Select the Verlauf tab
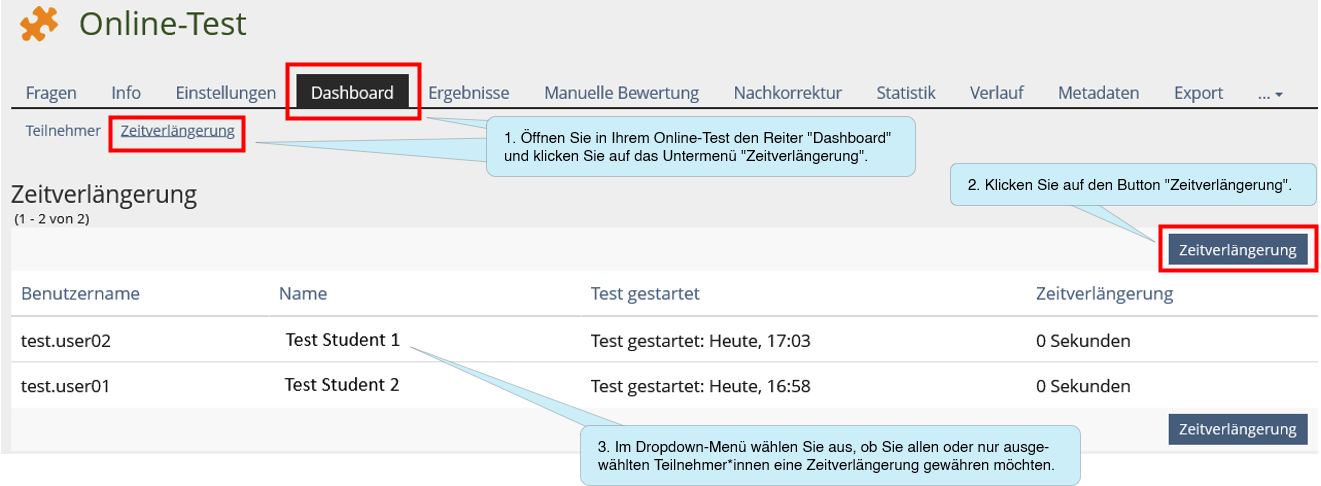The width and height of the screenshot is (1321, 486). 996,93
